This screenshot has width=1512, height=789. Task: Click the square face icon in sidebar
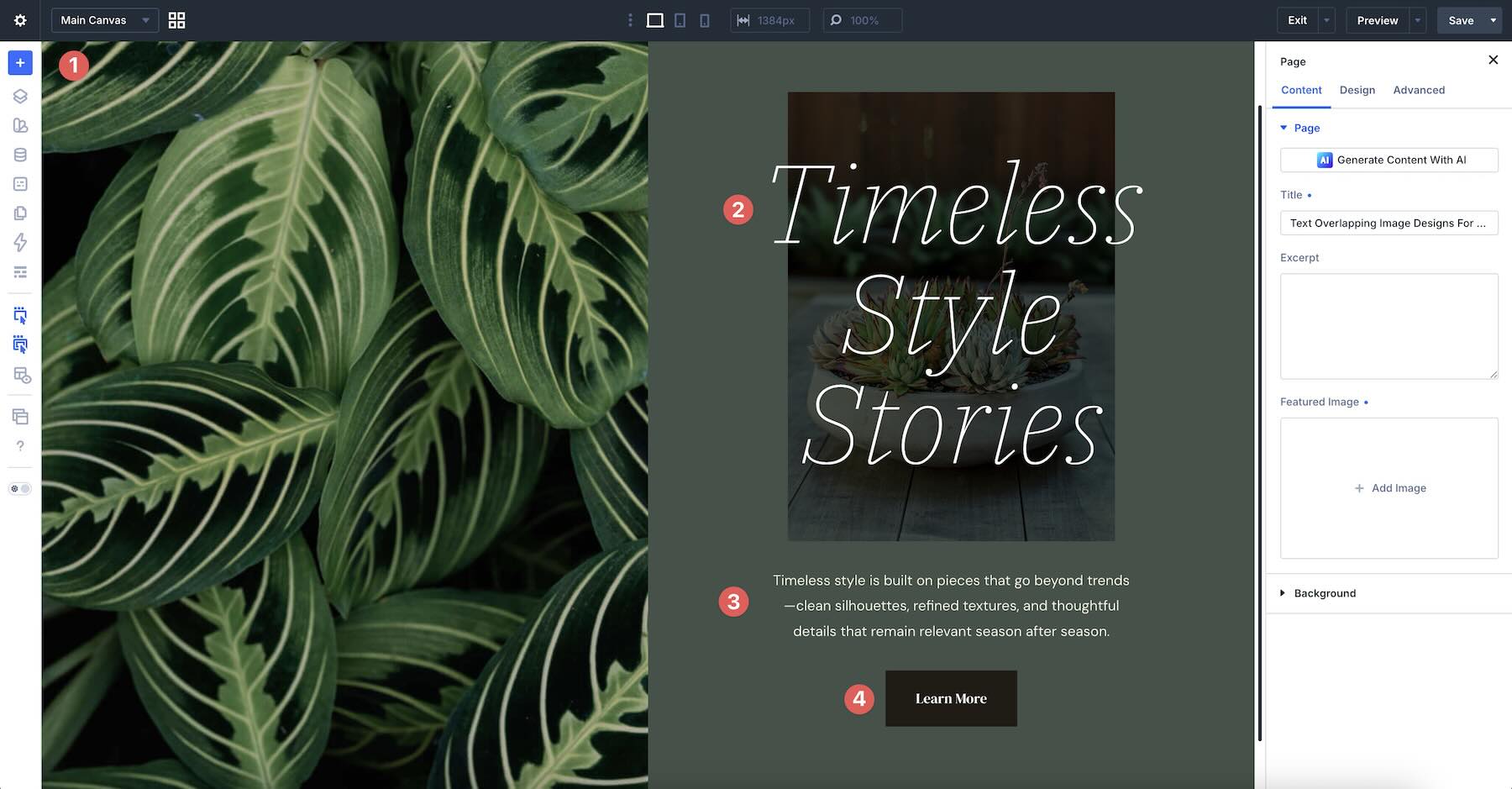20,184
